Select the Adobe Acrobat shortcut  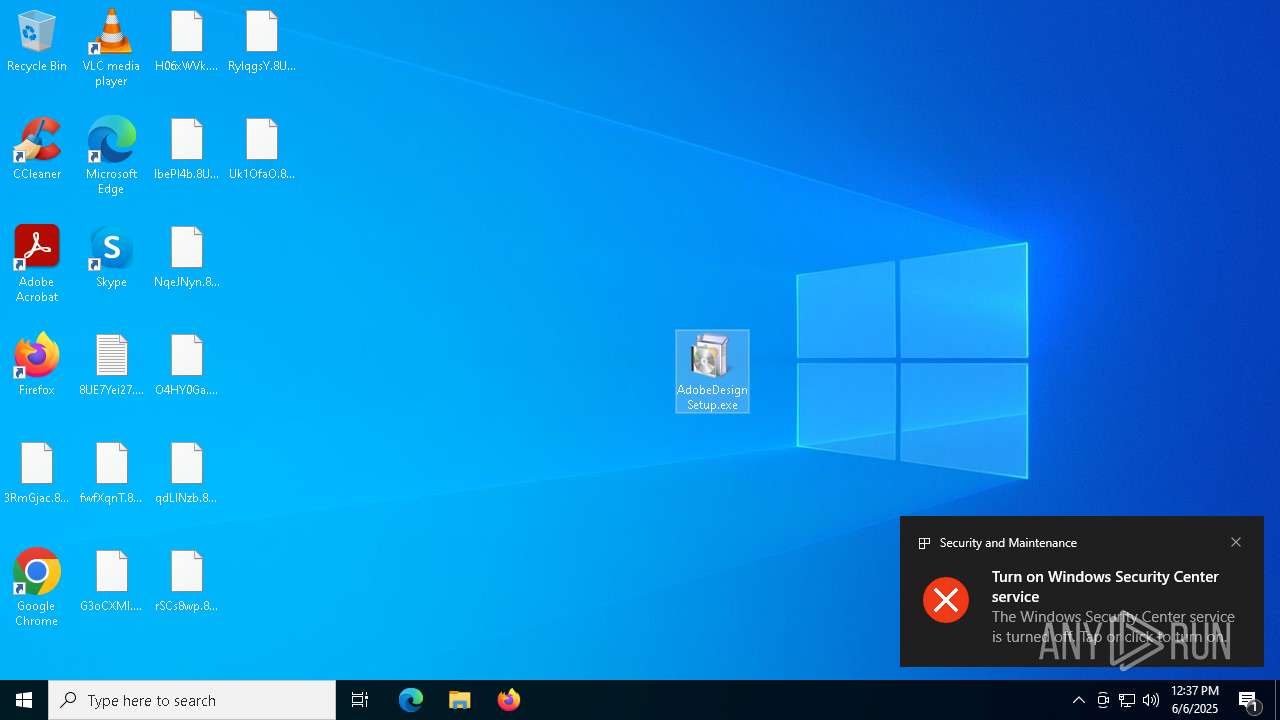(37, 264)
